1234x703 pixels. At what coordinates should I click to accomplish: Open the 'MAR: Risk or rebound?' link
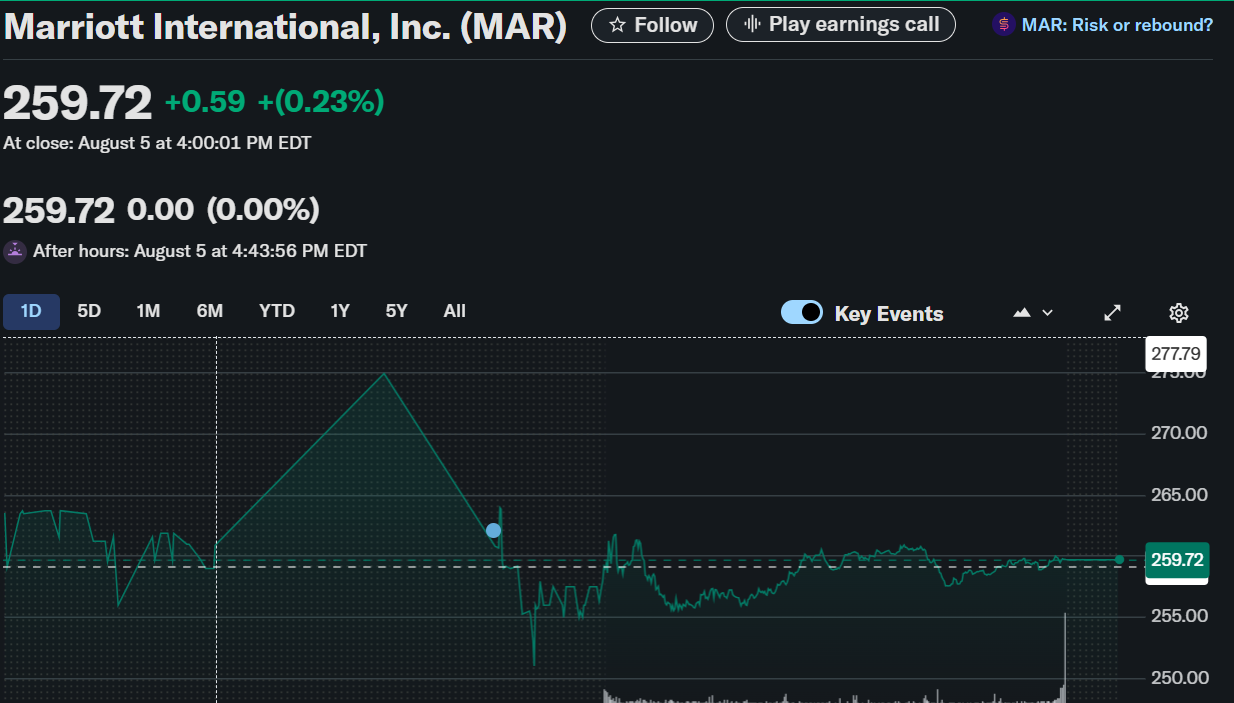pos(1117,25)
